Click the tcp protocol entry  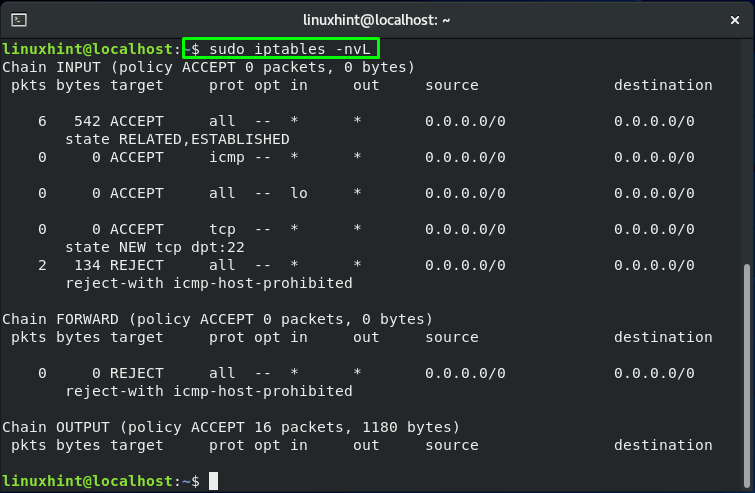pos(222,229)
